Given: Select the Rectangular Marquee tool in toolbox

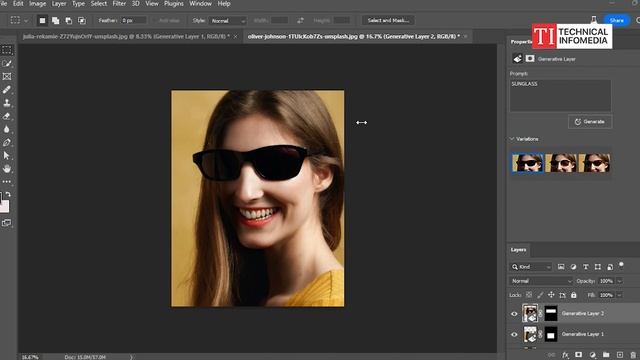Looking at the screenshot, I should click(x=7, y=50).
